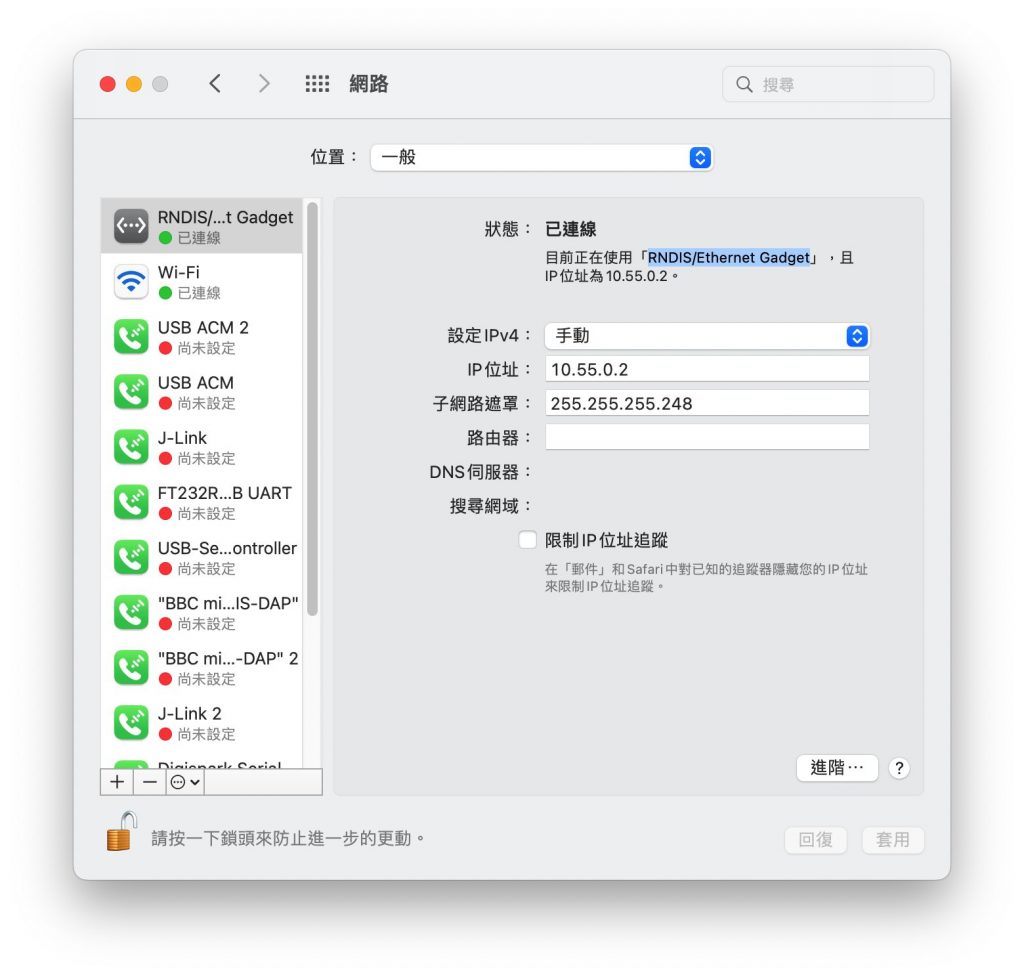The image size is (1024, 977).
Task: Click the lock icon to prevent changes
Action: (121, 831)
